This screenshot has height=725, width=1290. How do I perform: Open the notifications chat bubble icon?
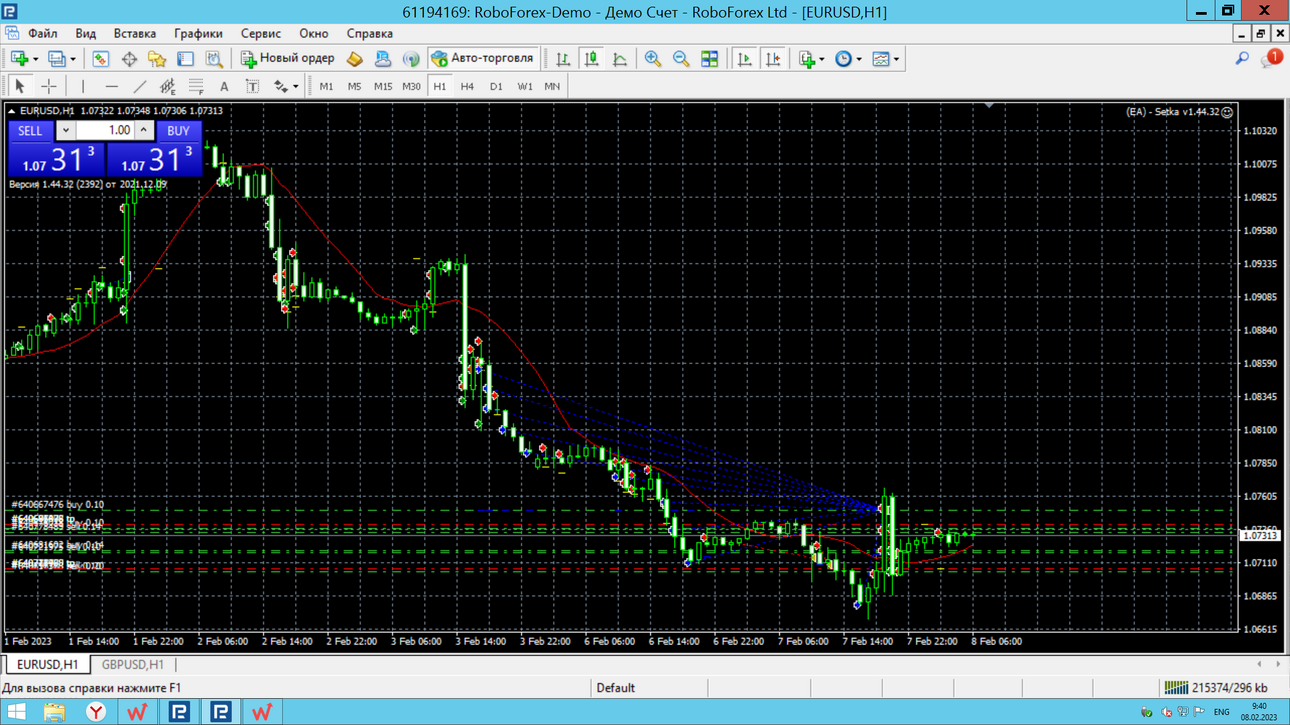(x=1271, y=59)
